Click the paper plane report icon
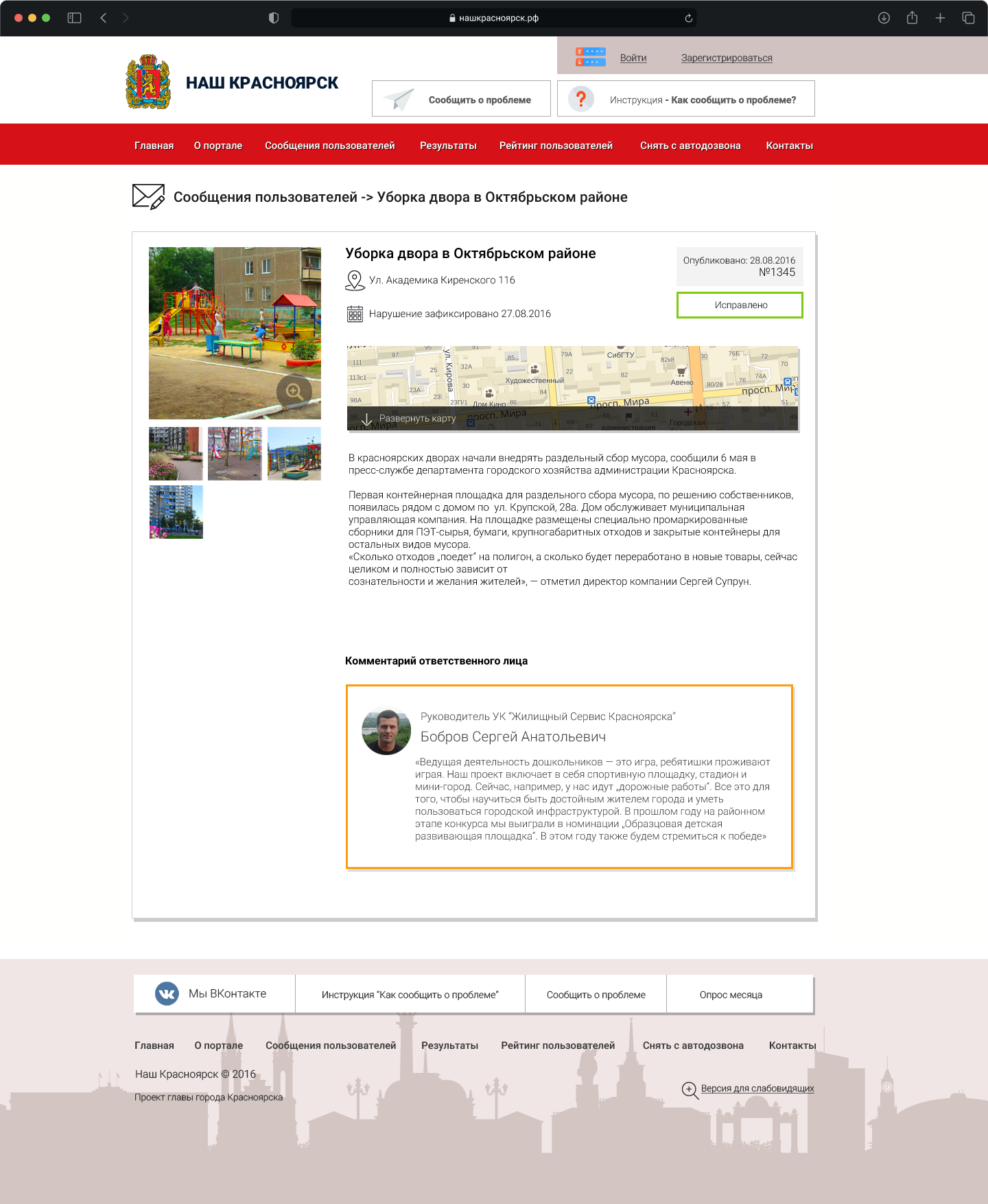The height and width of the screenshot is (1204, 988). pyautogui.click(x=399, y=100)
